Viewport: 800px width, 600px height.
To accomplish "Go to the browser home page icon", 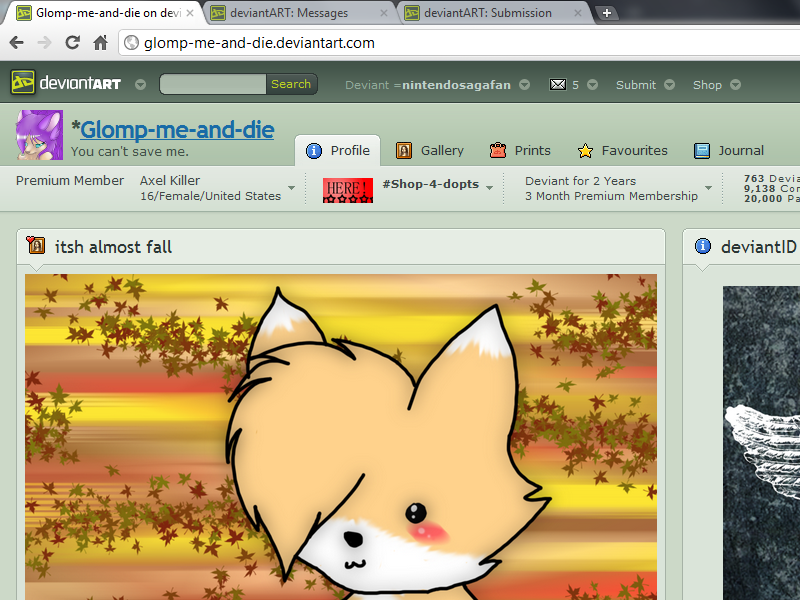I will click(101, 43).
